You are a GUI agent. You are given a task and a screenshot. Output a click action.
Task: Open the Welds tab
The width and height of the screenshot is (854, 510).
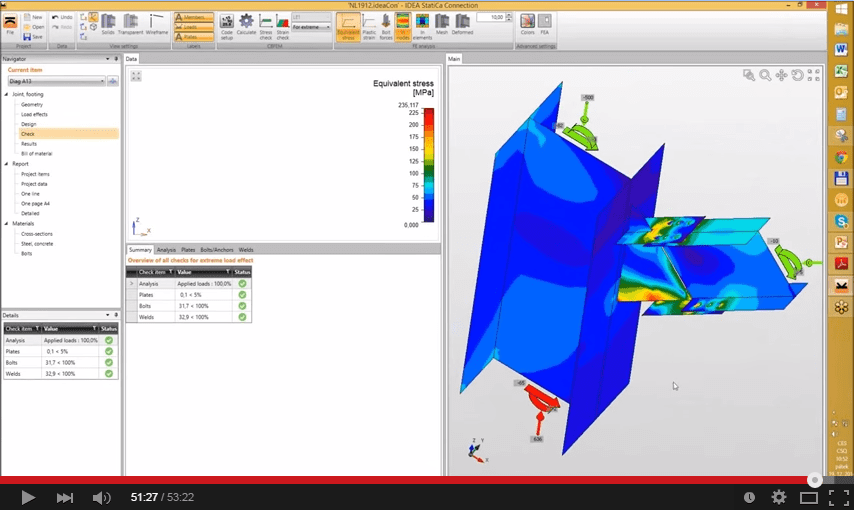tap(245, 250)
